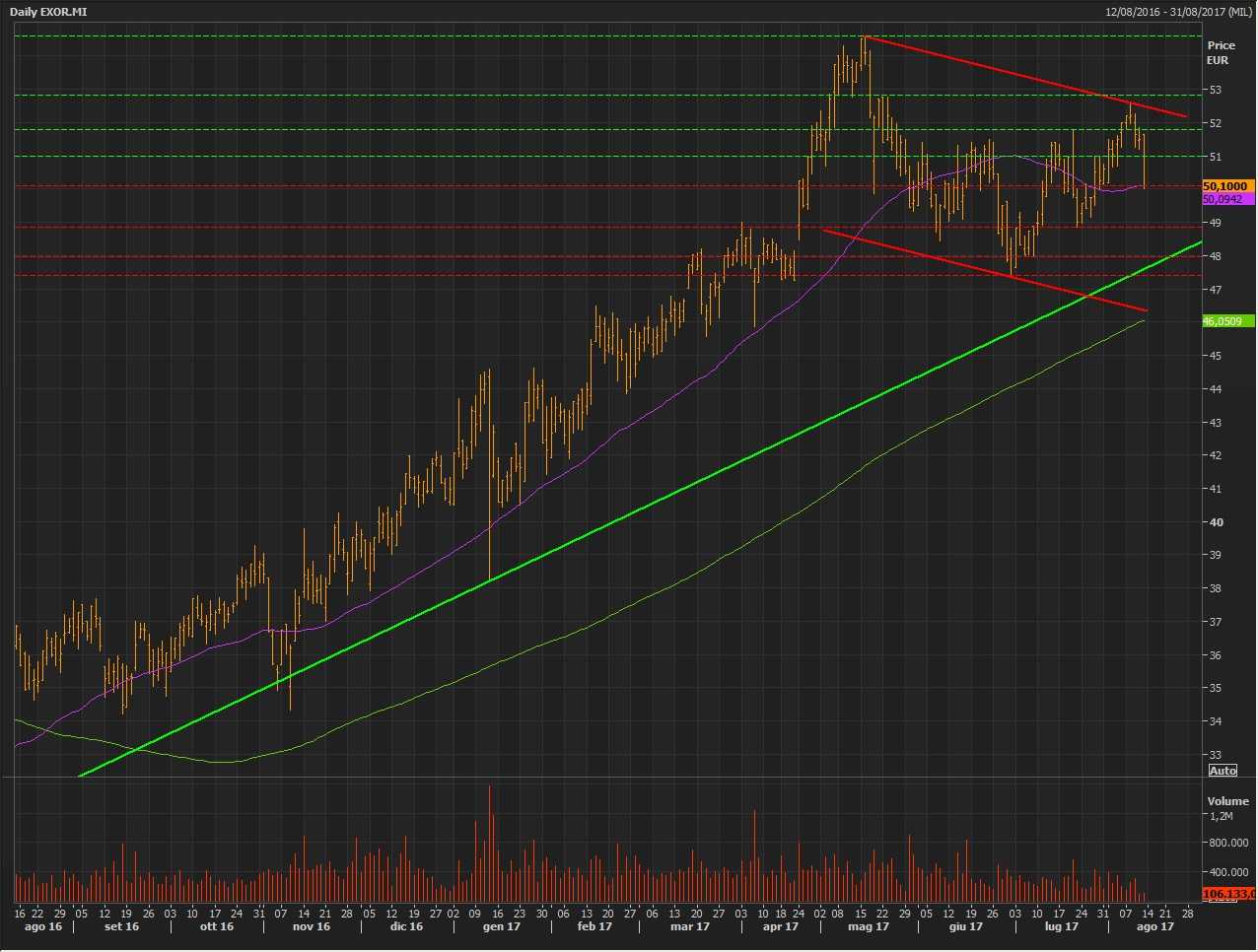Click the 'nov 16' month label

(x=311, y=926)
